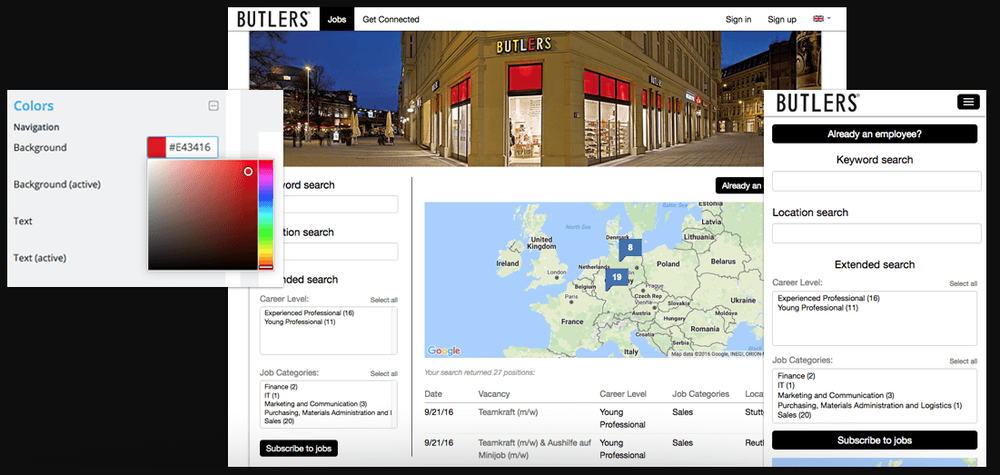Click the Google logo on the map
Image resolution: width=1000 pixels, height=475 pixels.
click(x=444, y=351)
